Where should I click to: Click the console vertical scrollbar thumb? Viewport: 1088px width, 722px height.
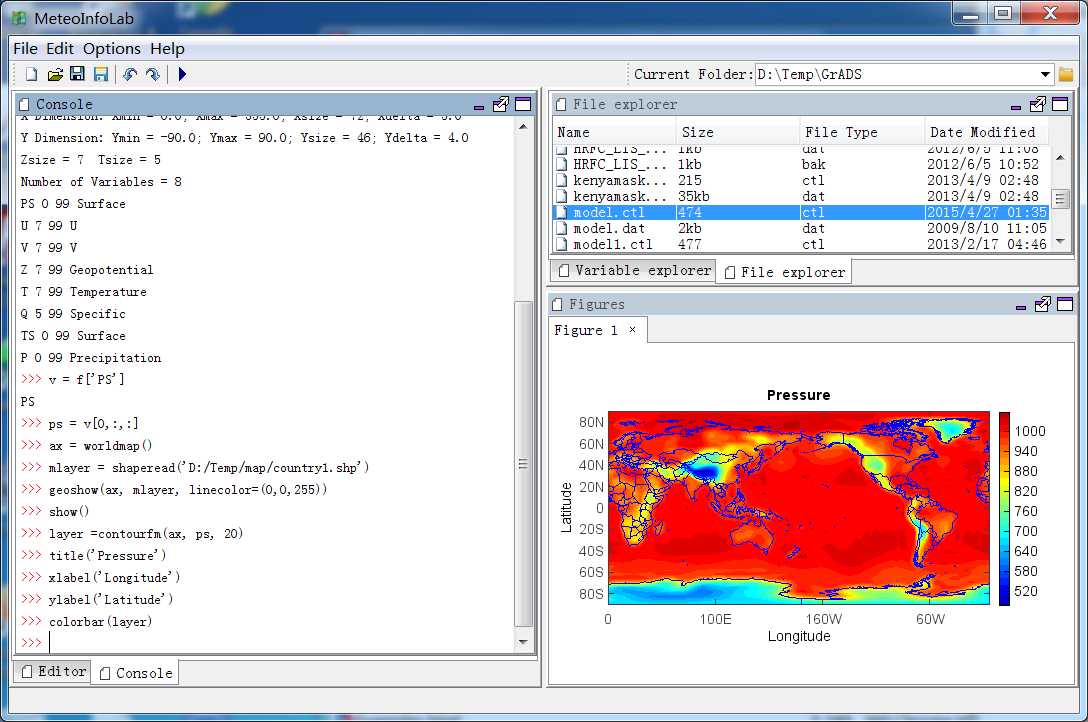[x=523, y=463]
